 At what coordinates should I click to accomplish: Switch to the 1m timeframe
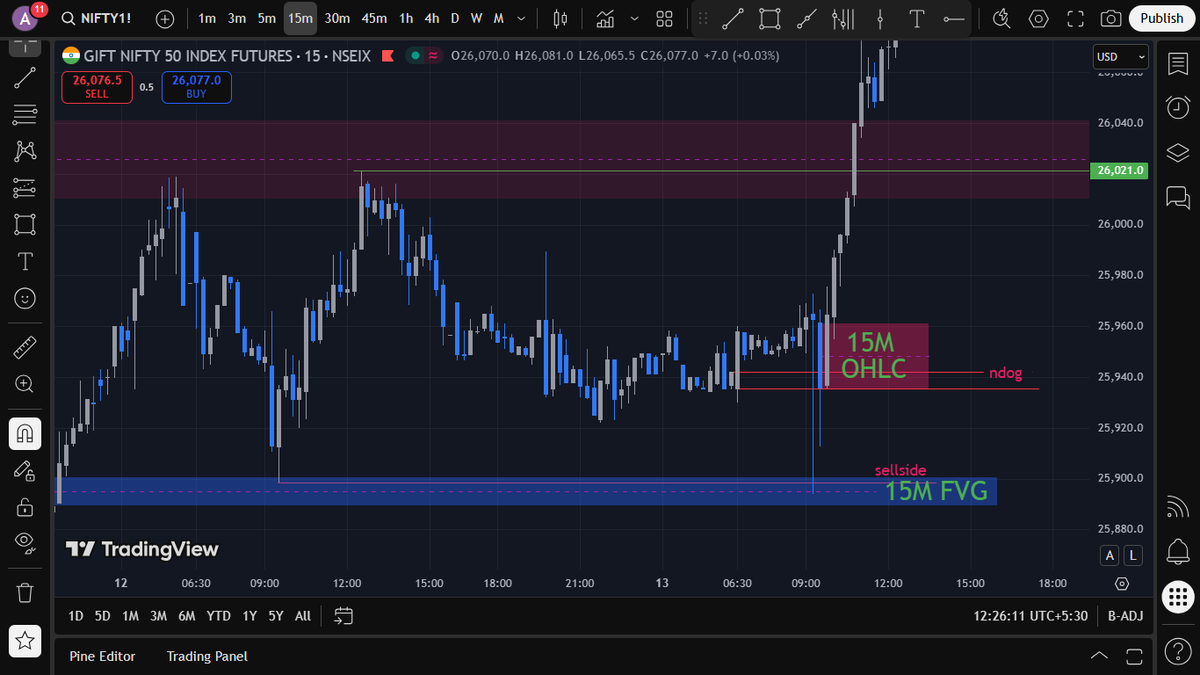[x=206, y=19]
